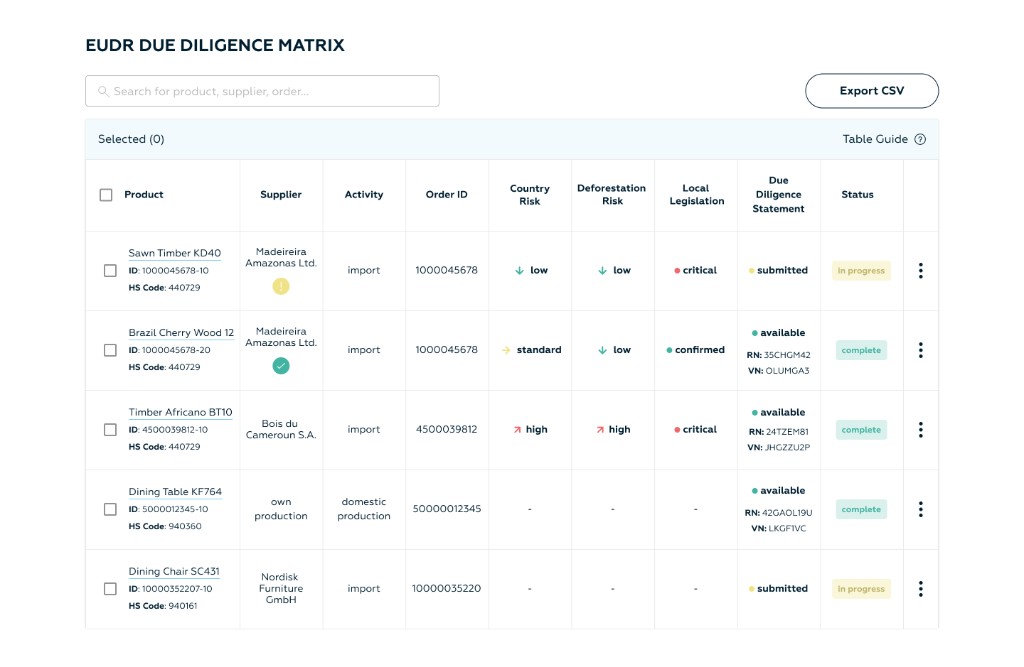
Task: Click the Activity column header
Action: click(364, 195)
